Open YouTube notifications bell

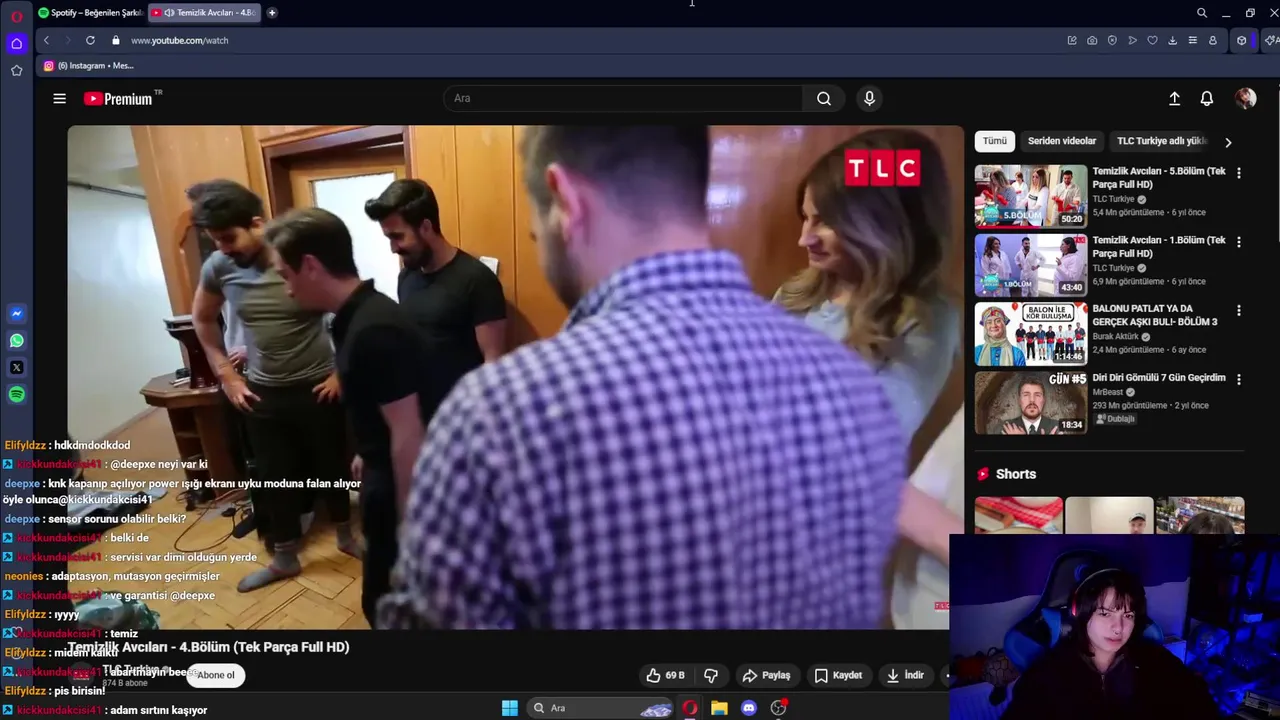(1207, 98)
